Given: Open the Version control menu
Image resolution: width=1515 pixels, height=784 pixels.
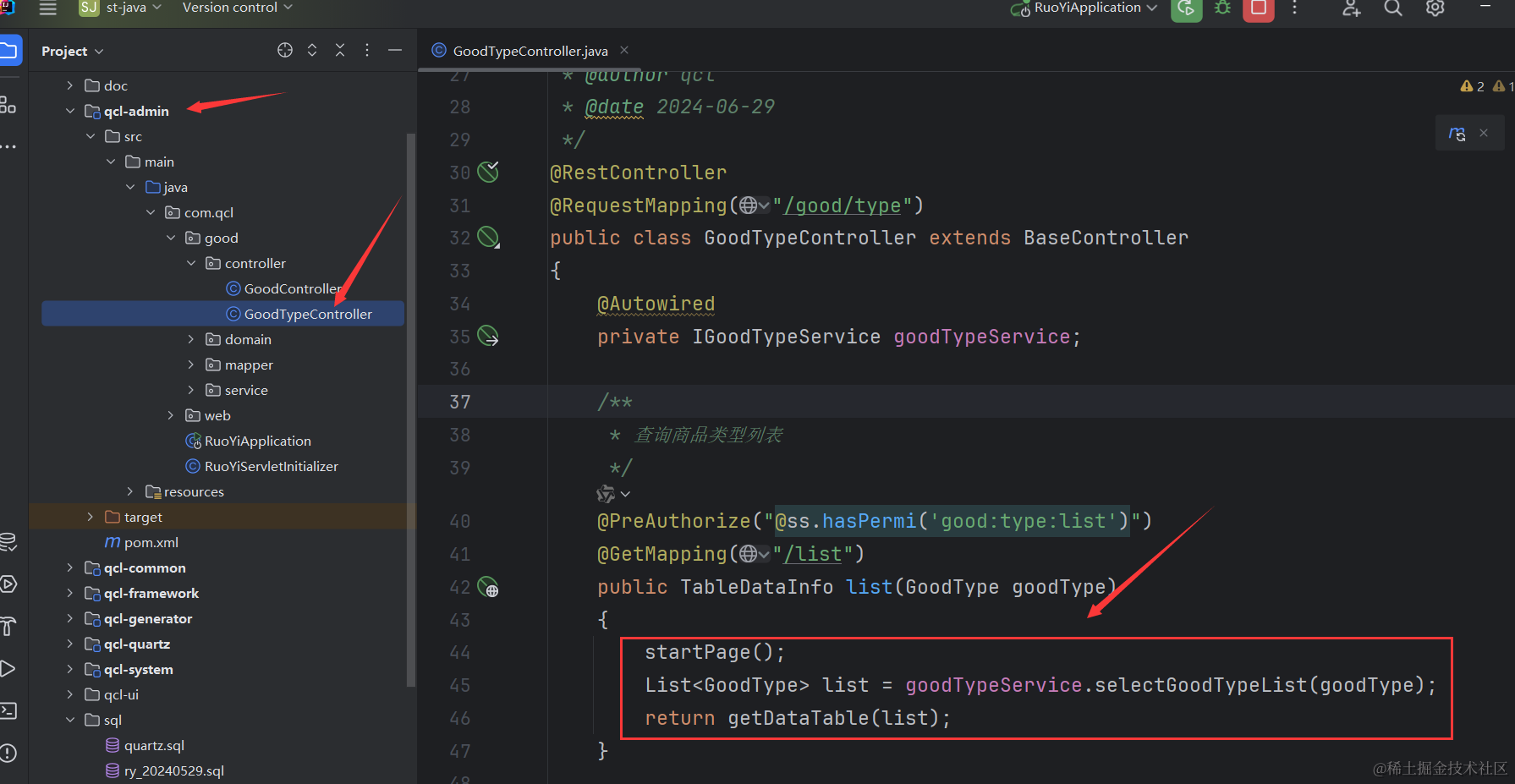Looking at the screenshot, I should click(237, 8).
